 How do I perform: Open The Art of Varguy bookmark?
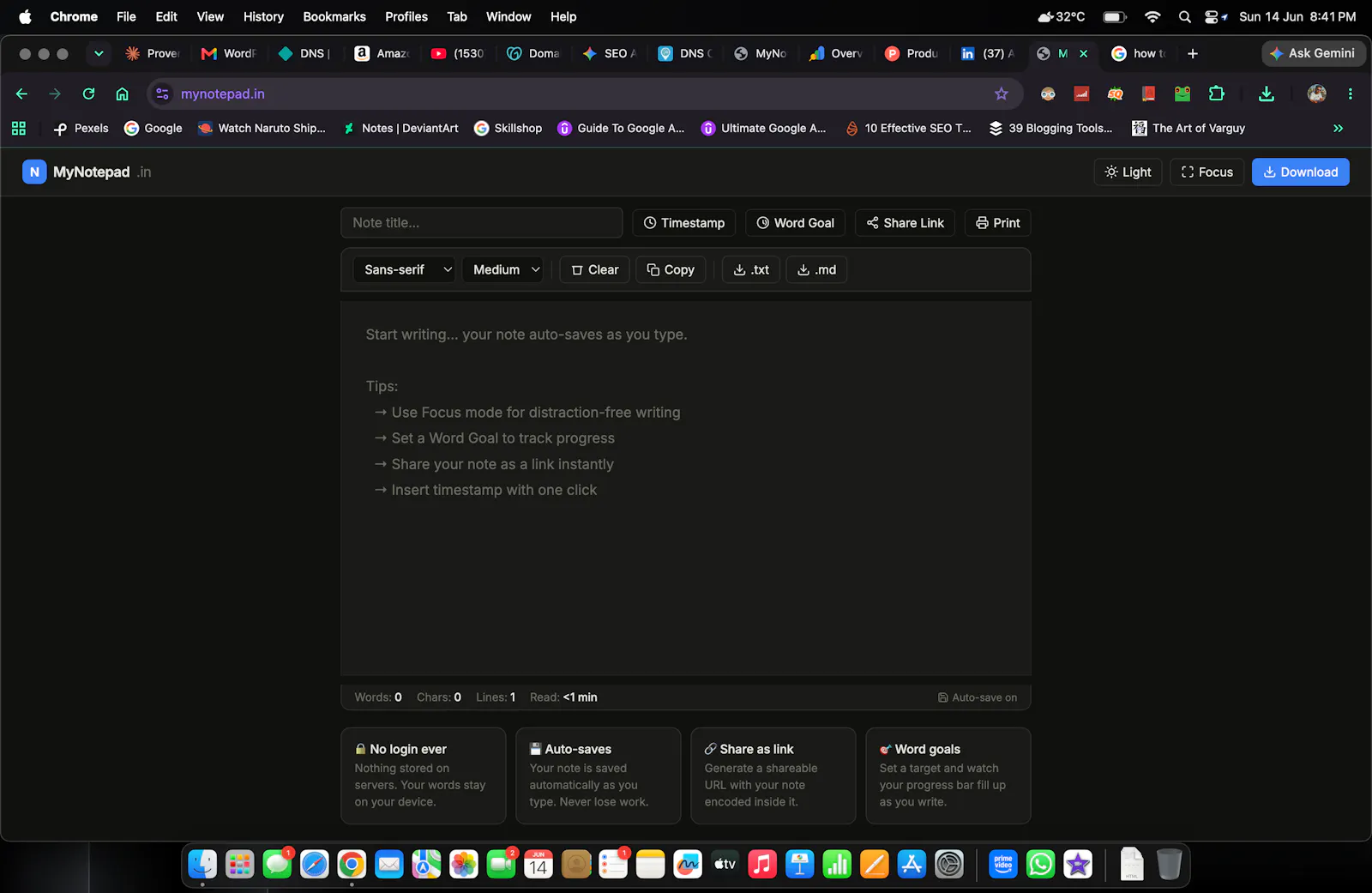1188,128
